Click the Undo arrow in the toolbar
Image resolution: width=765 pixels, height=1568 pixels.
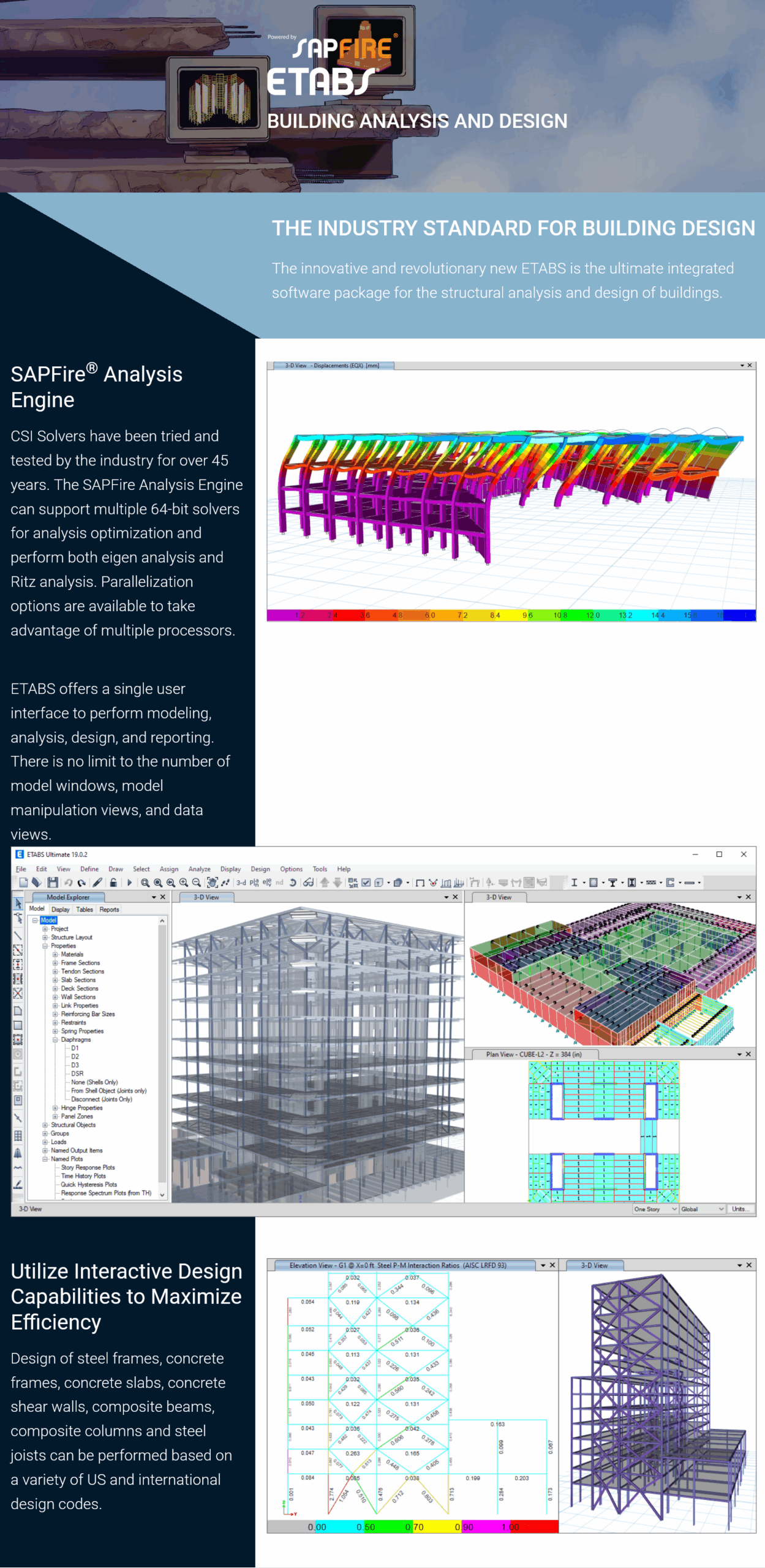68,883
